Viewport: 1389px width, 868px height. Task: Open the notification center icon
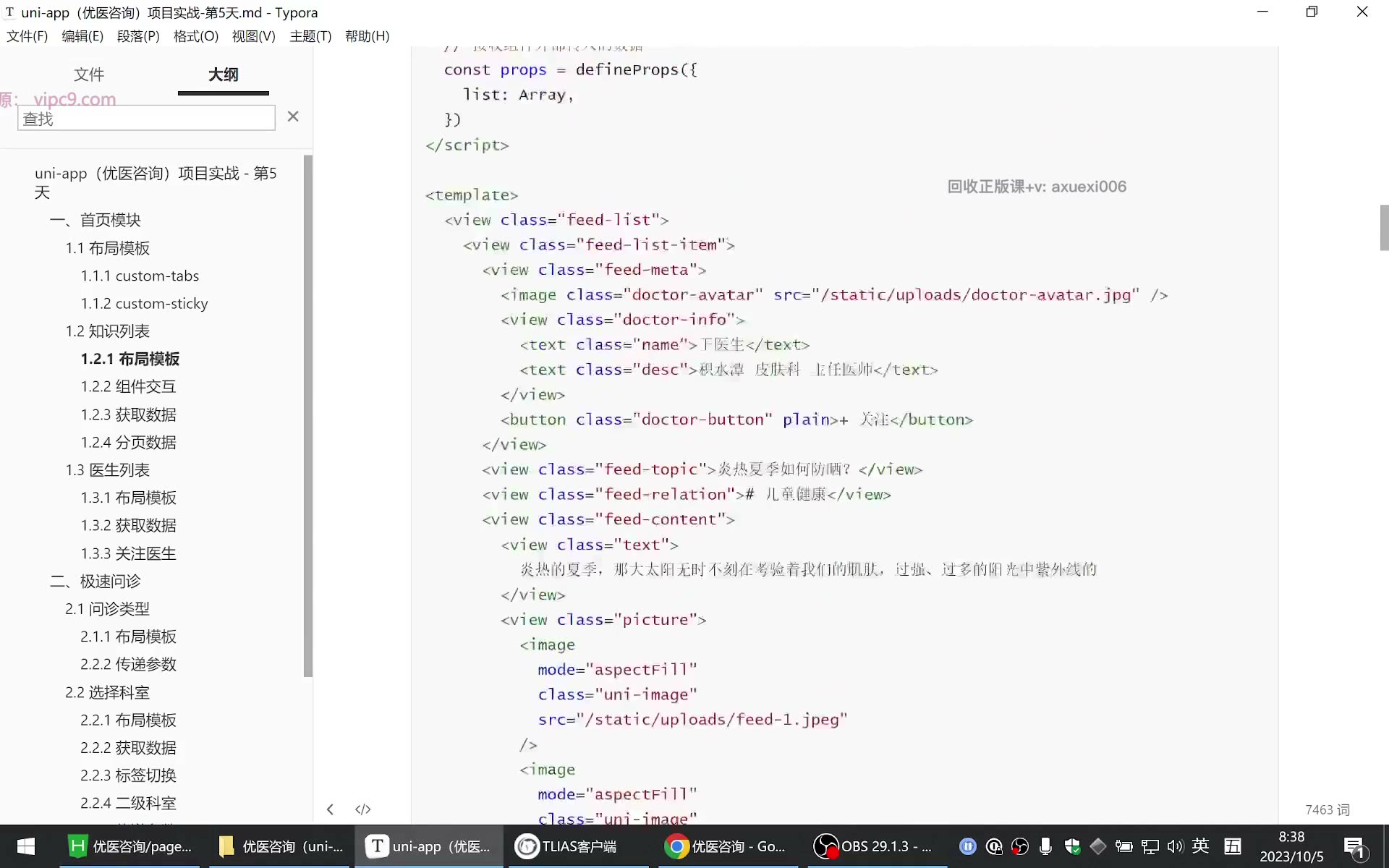pyautogui.click(x=1354, y=848)
